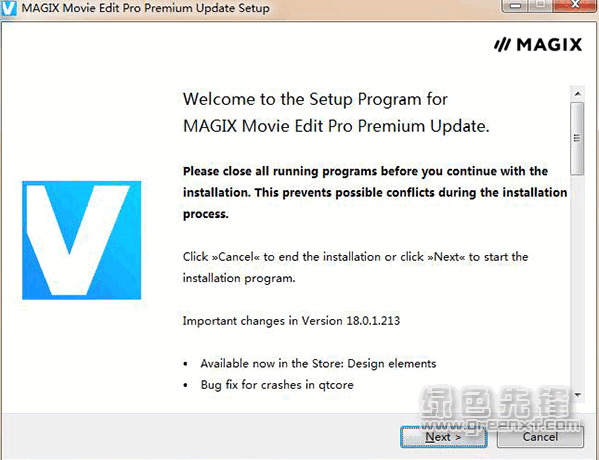The height and width of the screenshot is (460, 599).
Task: Click the empty scrollbar track below the thumb
Action: point(578,281)
